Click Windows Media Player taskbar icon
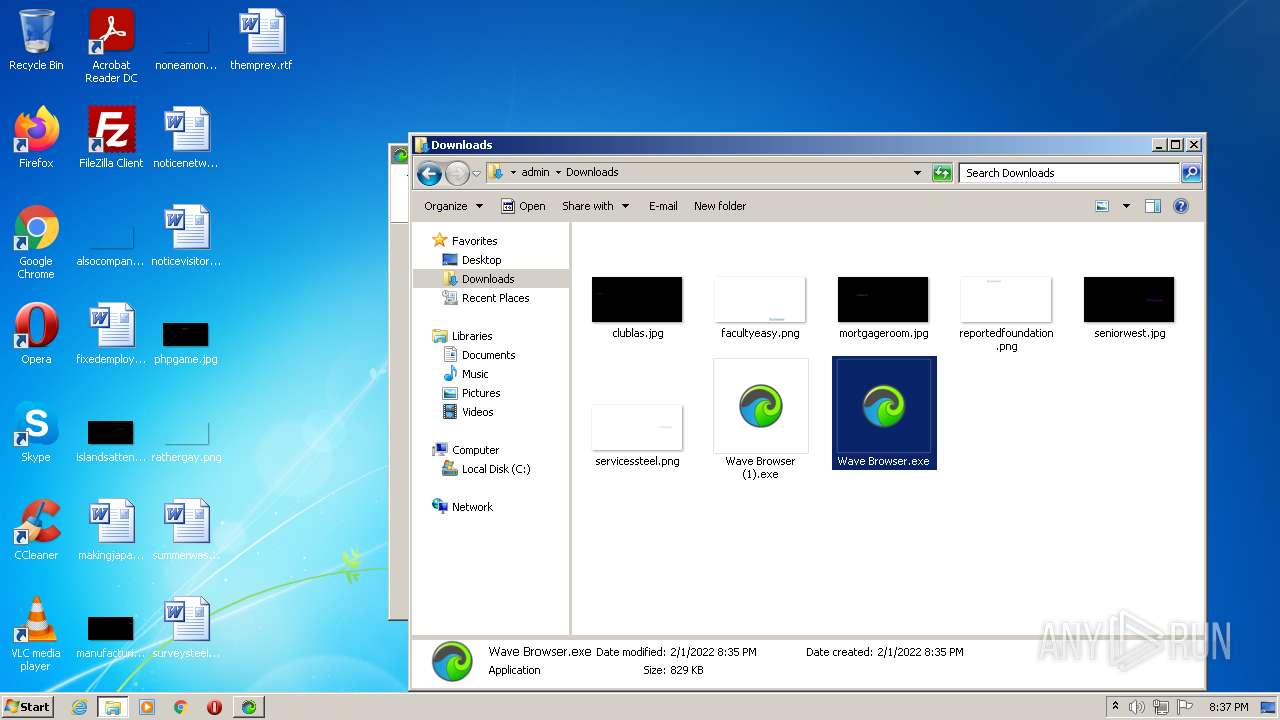Screen dimensions: 1280x720 [x=147, y=707]
